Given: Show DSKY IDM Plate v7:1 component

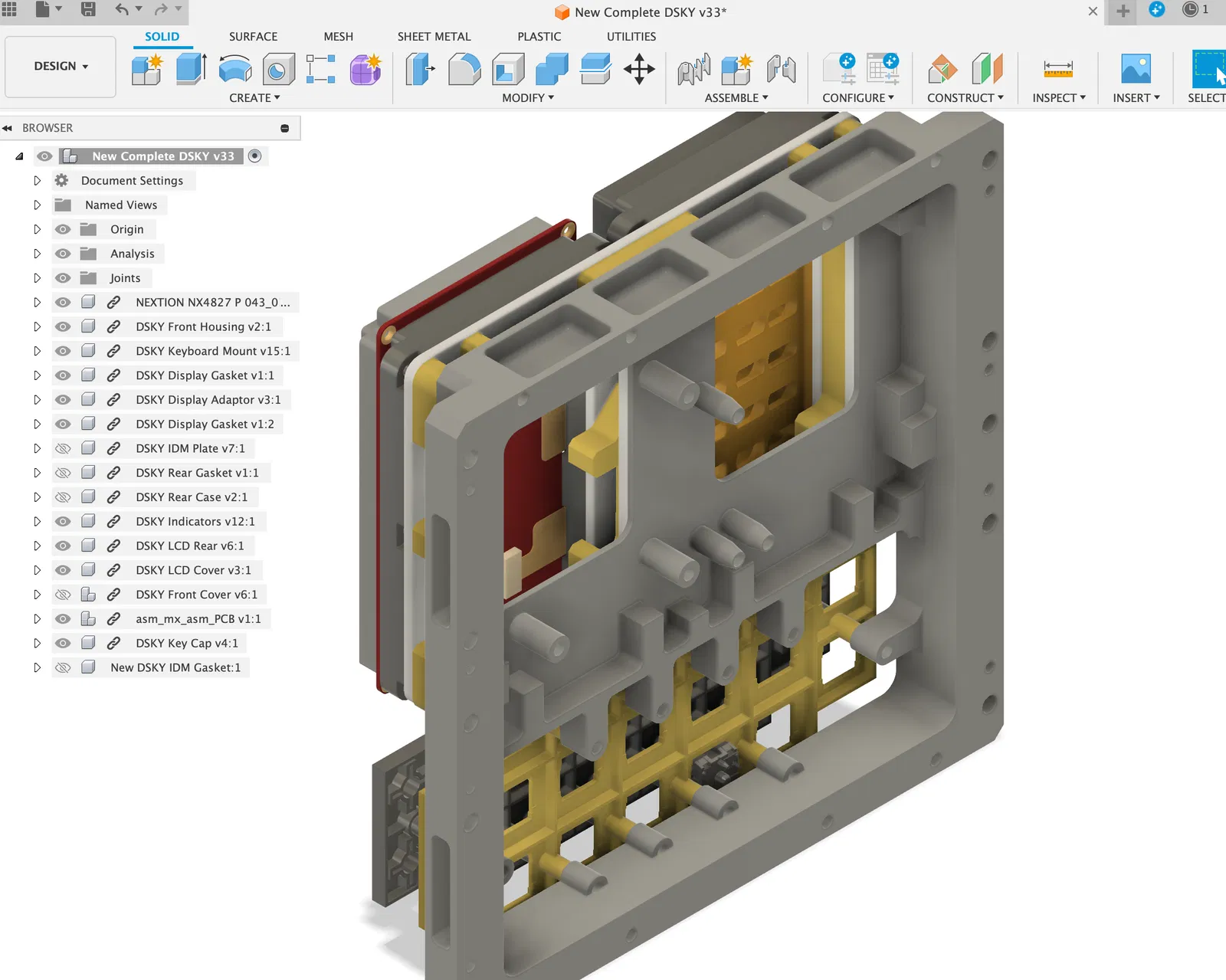Looking at the screenshot, I should [x=63, y=448].
